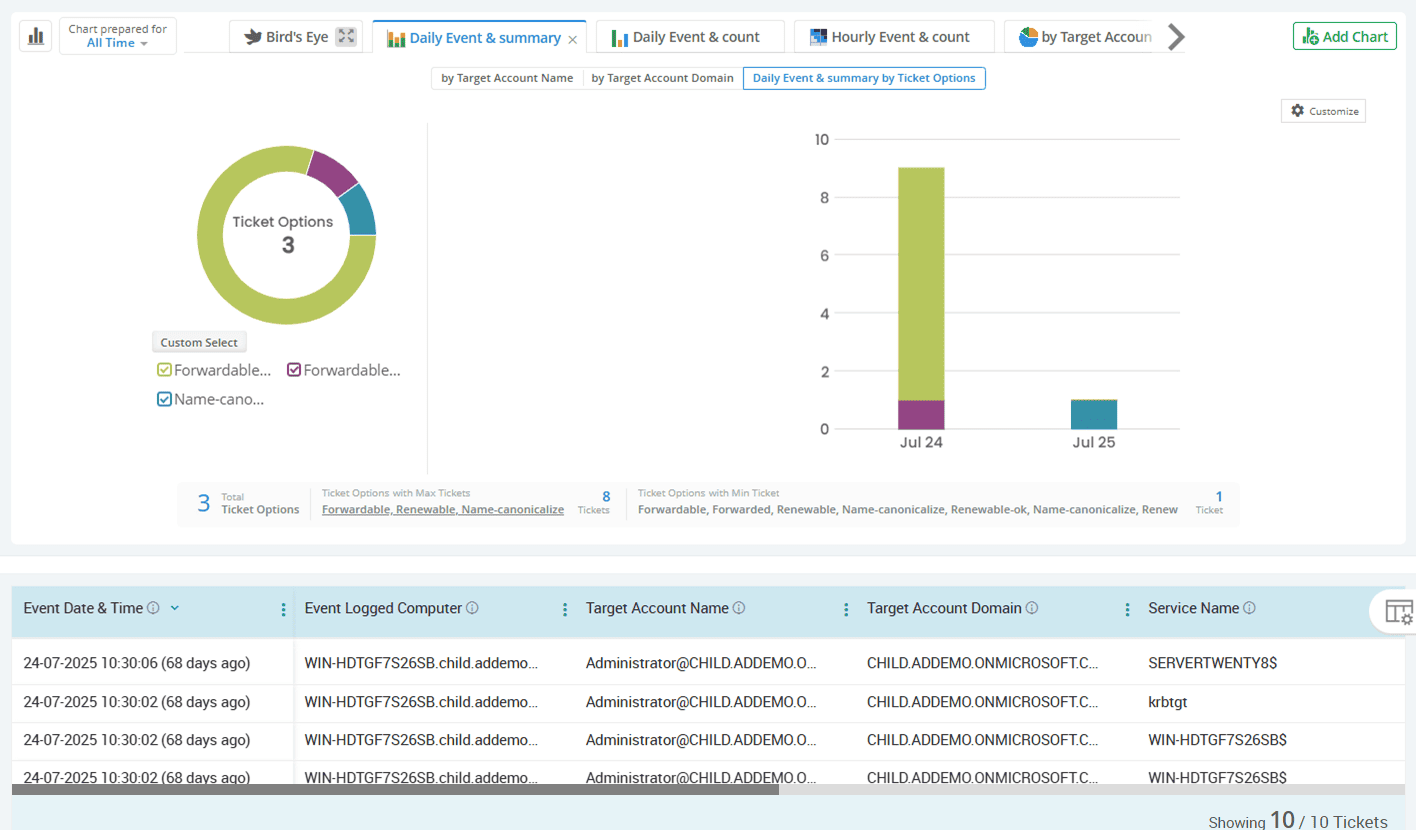Screen dimensions: 1416x830
Task: Click info icon next to Service Name
Action: (x=1249, y=608)
